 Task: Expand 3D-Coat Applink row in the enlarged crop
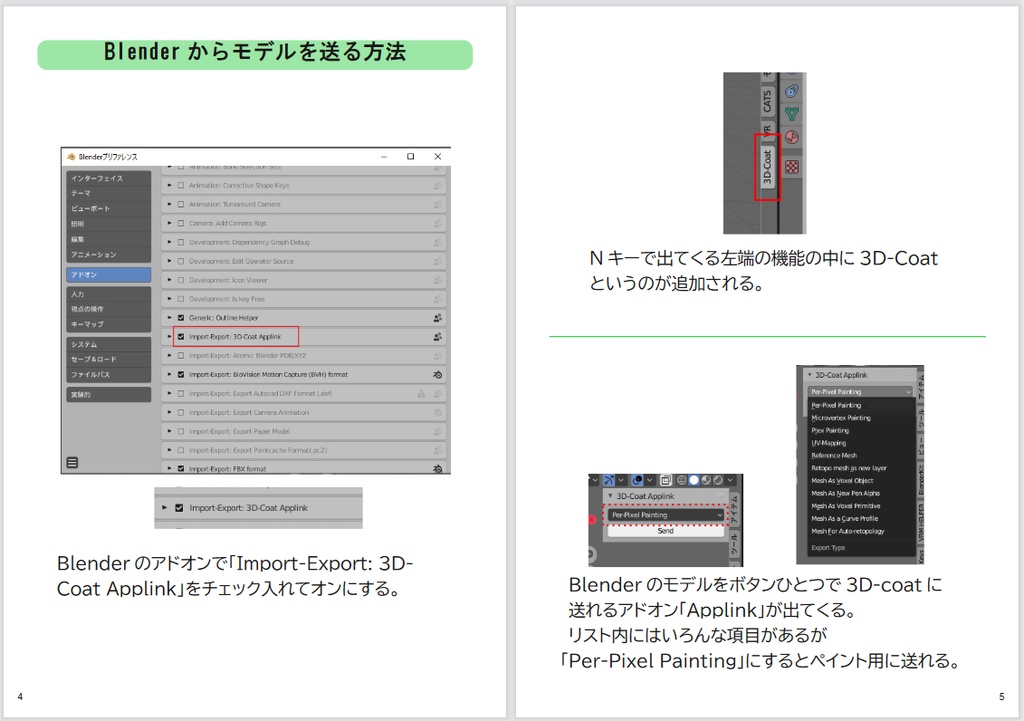(163, 508)
